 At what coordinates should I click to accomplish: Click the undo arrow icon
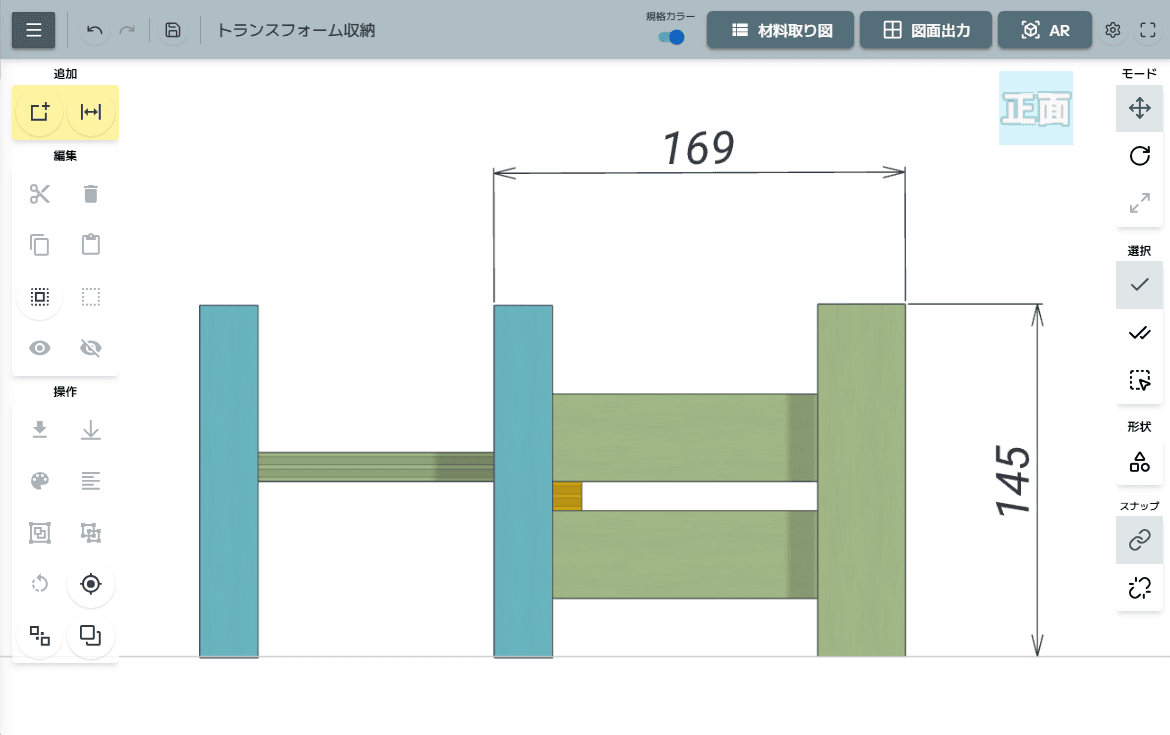(x=94, y=30)
